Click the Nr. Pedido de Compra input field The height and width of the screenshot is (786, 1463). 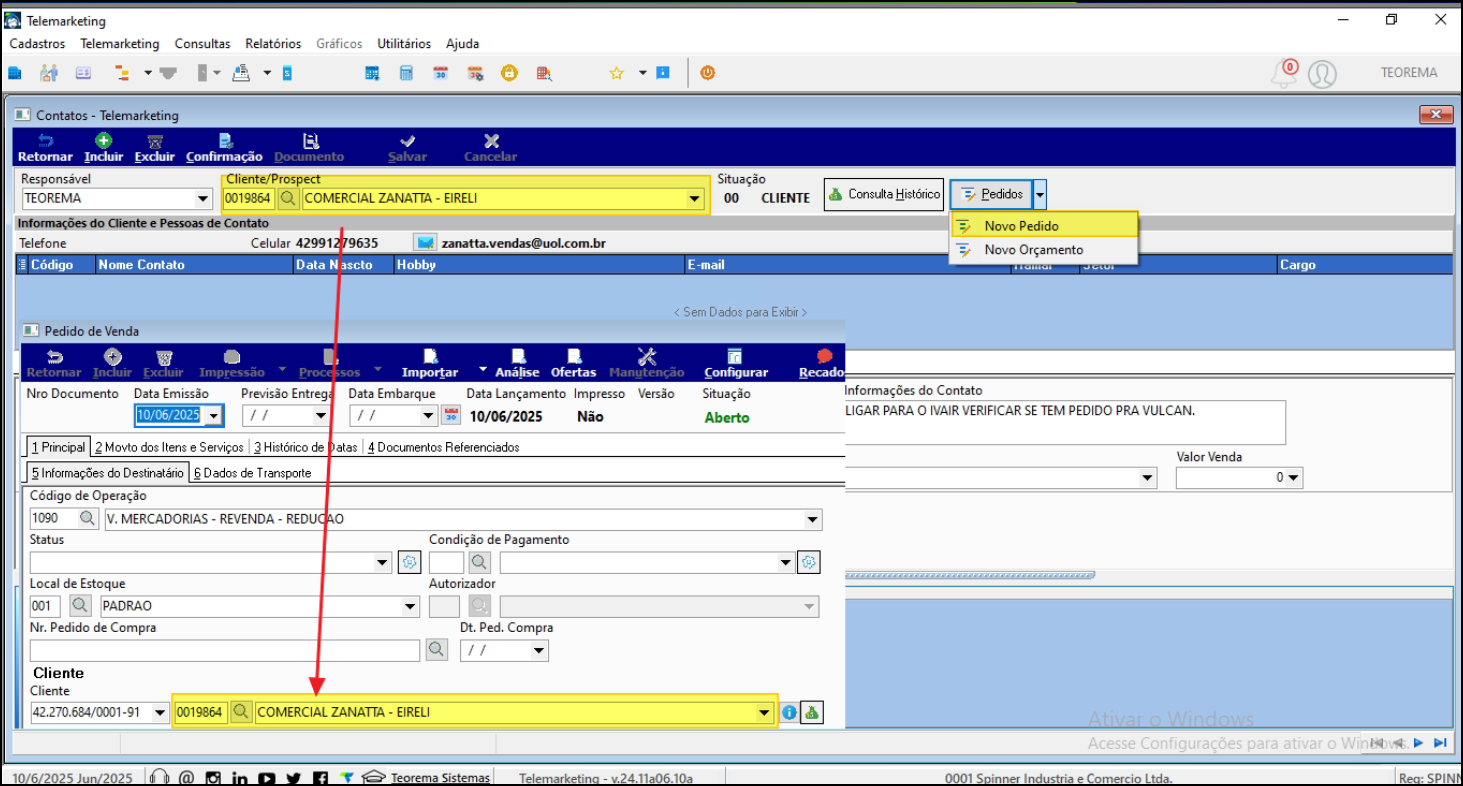point(225,650)
